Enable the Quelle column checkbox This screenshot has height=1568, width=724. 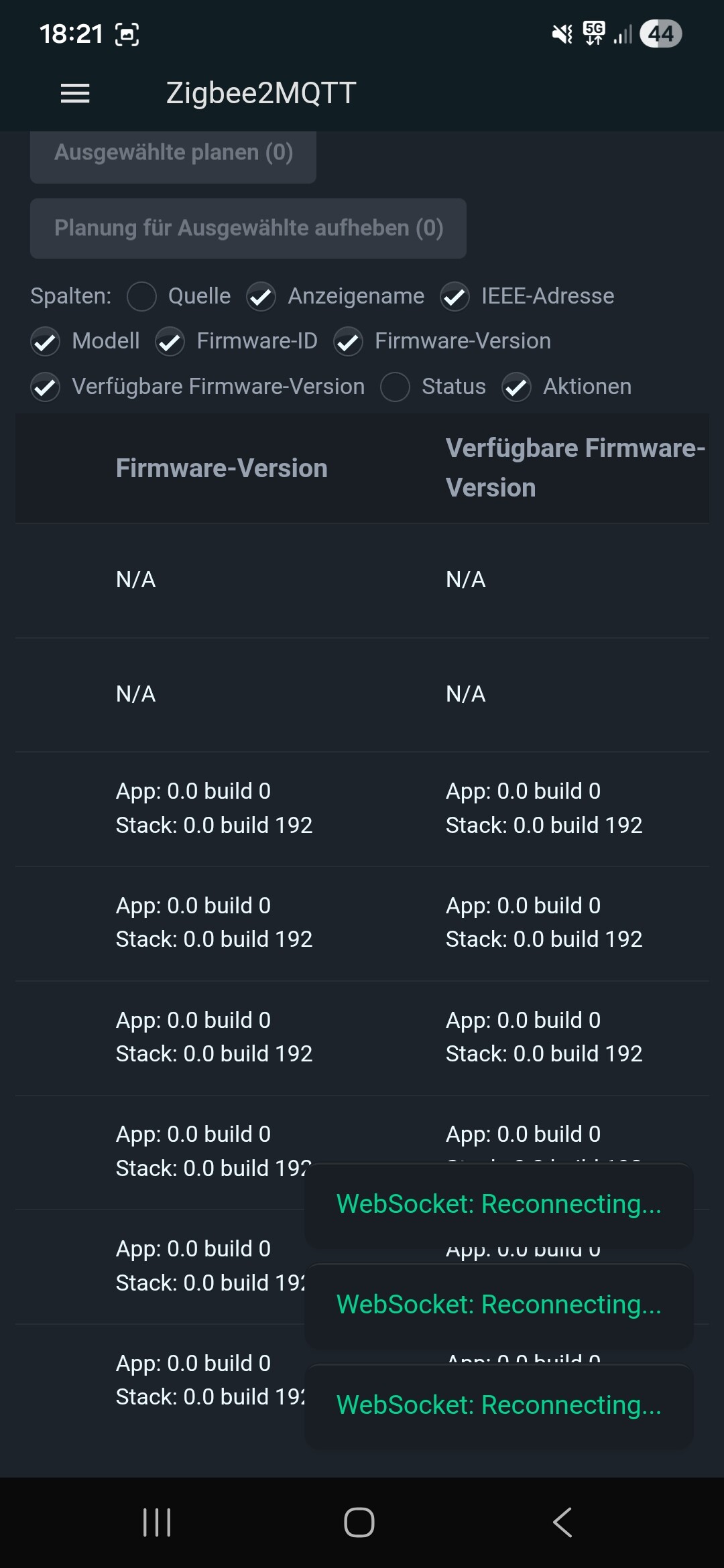click(142, 296)
